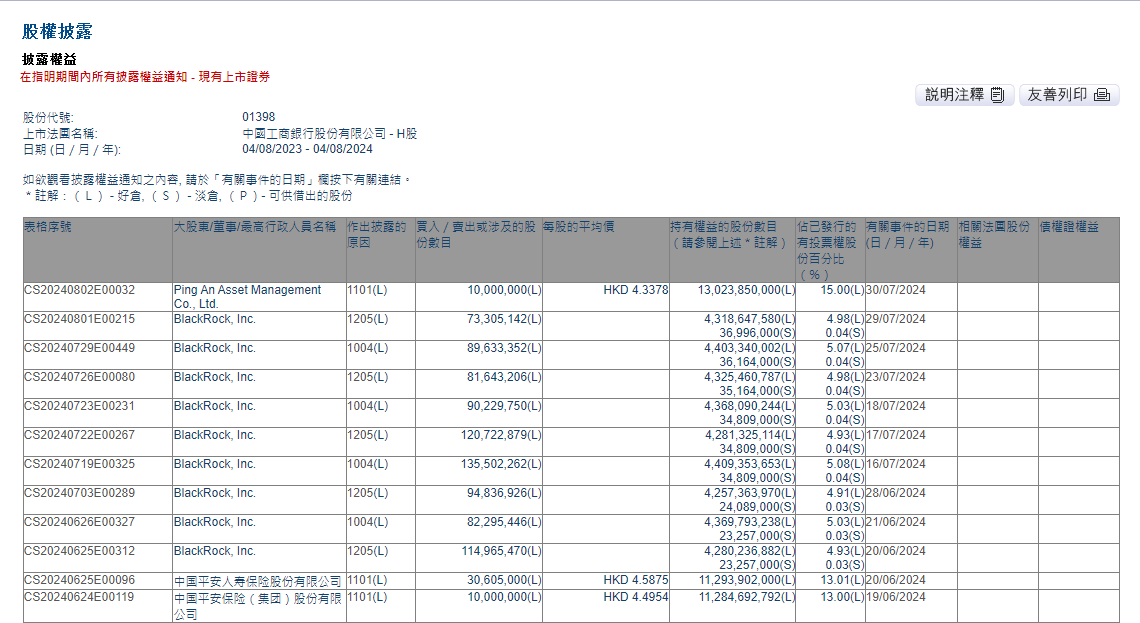Select the 中国平安保险（集团）股份有限公司 shareholder name
Screen dimensions: 1140x623
257,606
